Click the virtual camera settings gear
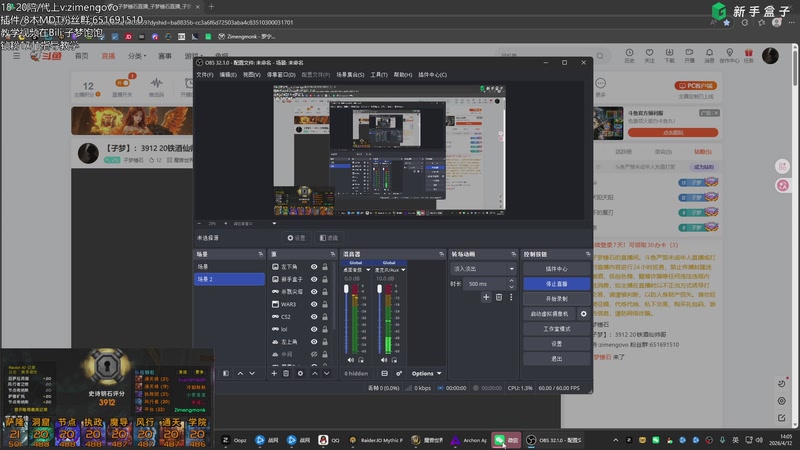The height and width of the screenshot is (450, 800). click(x=584, y=313)
